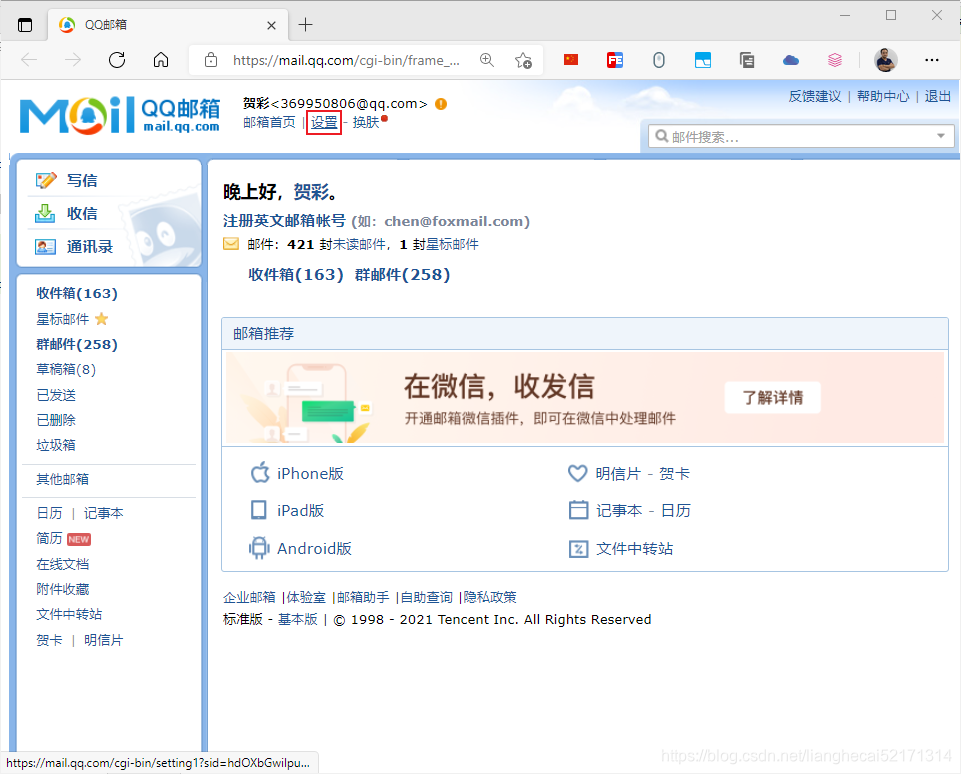Click 注册英文邮箱帐号 link

[284, 221]
